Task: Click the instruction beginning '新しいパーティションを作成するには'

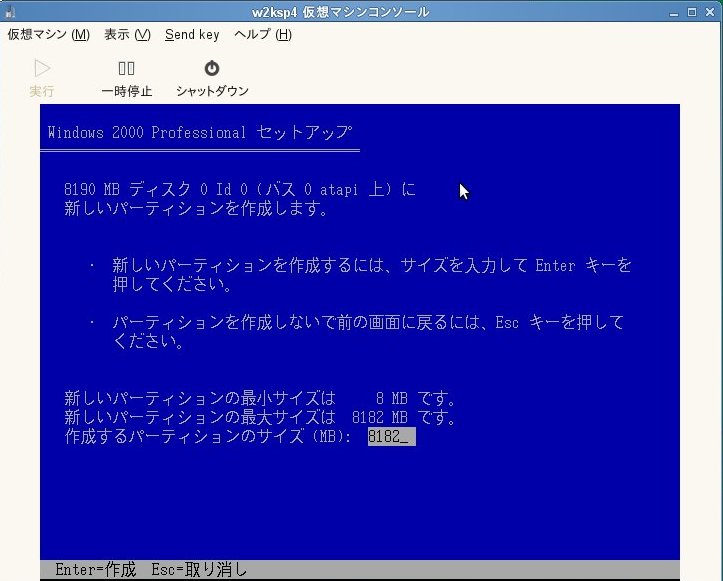Action: [372, 275]
